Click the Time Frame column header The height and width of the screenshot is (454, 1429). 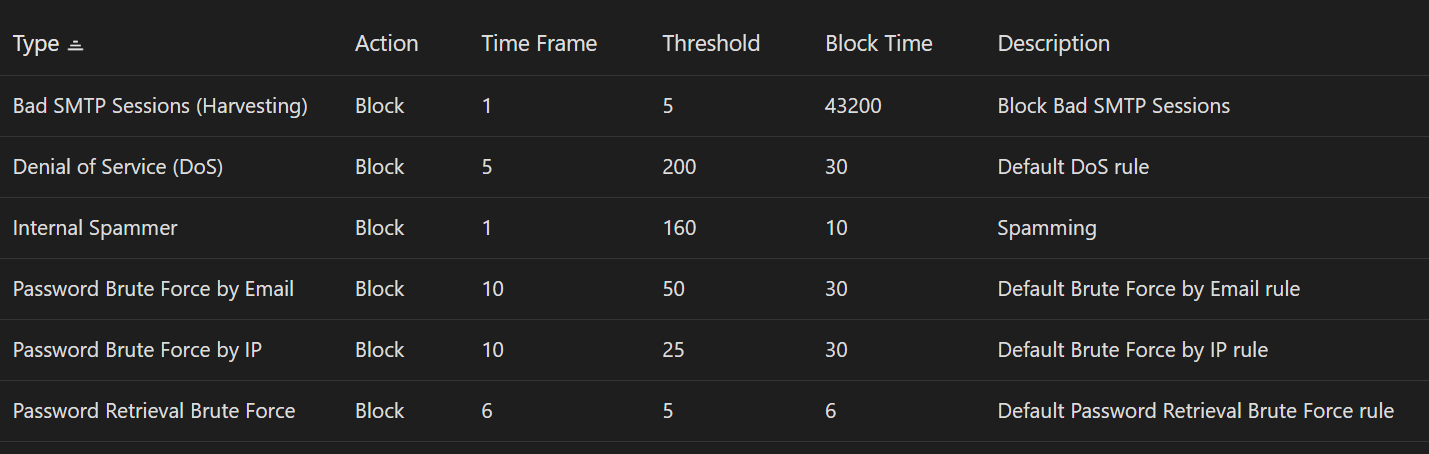[x=539, y=44]
